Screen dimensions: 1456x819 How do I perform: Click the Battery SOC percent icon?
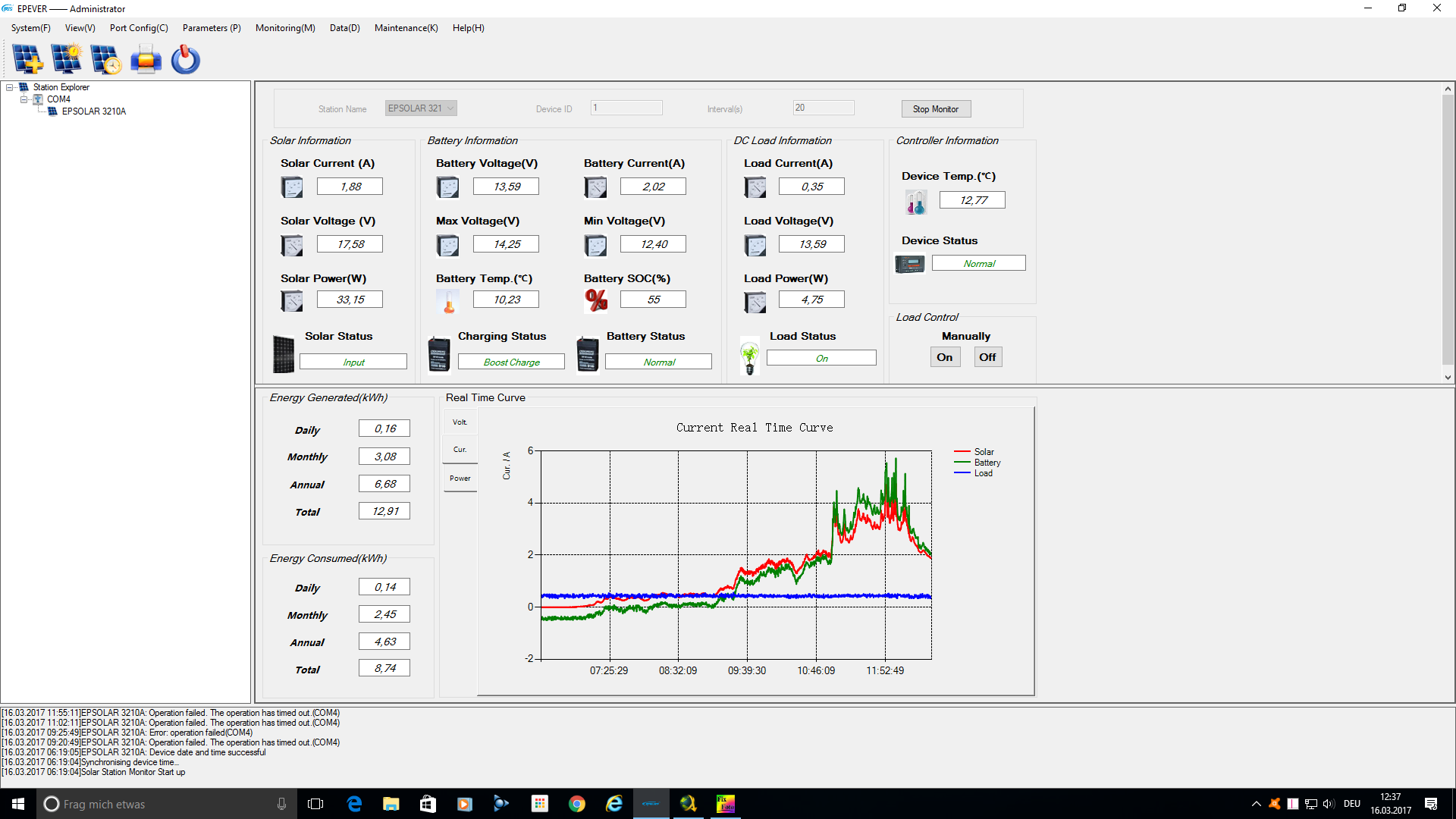click(596, 300)
